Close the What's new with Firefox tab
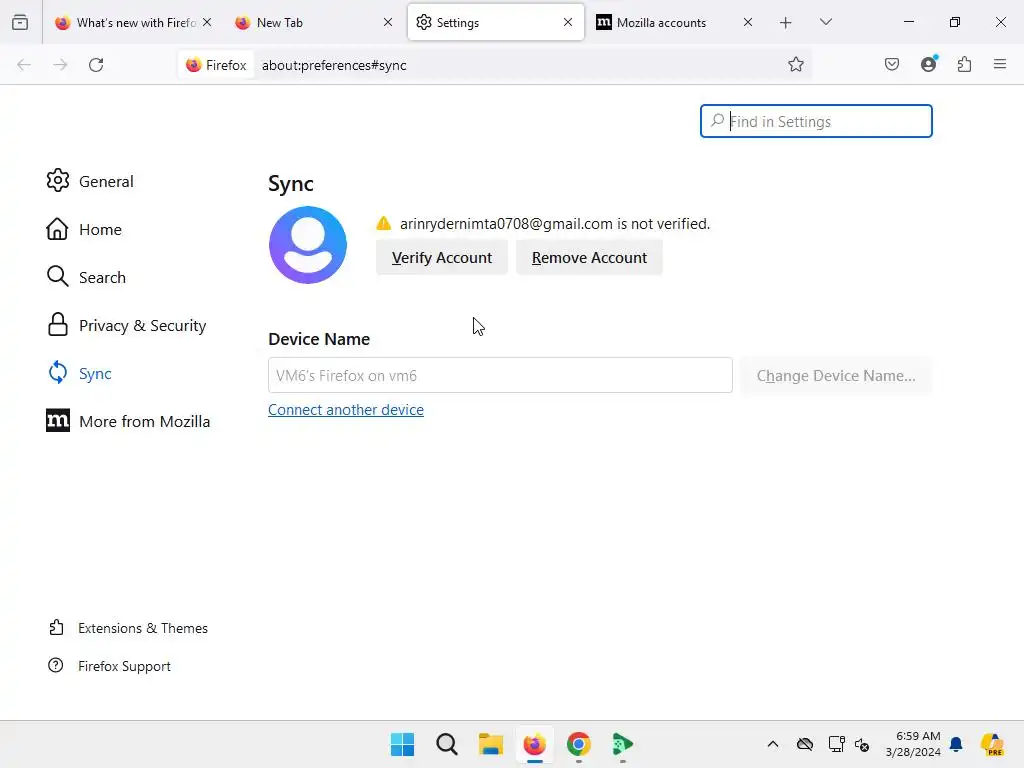 [207, 22]
